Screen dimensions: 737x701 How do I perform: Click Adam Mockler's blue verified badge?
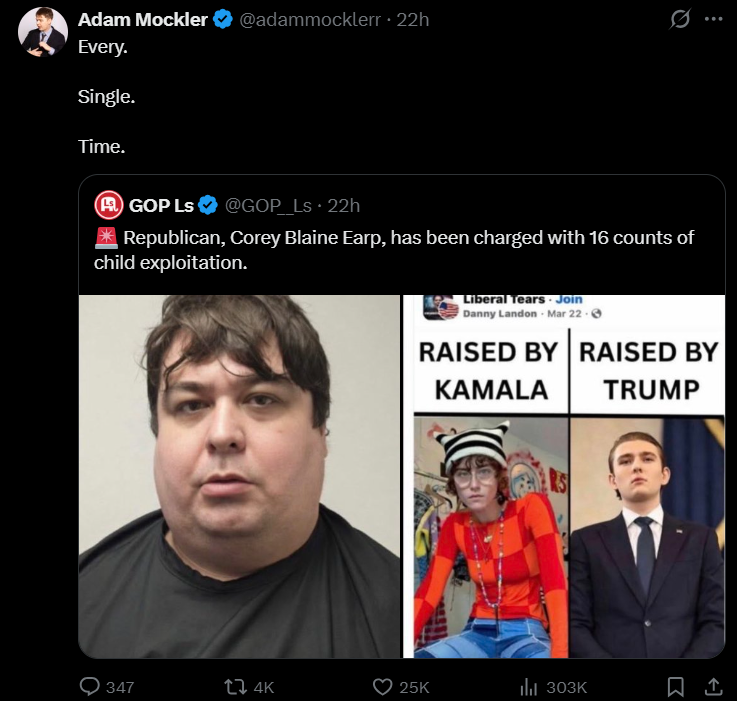[x=223, y=19]
